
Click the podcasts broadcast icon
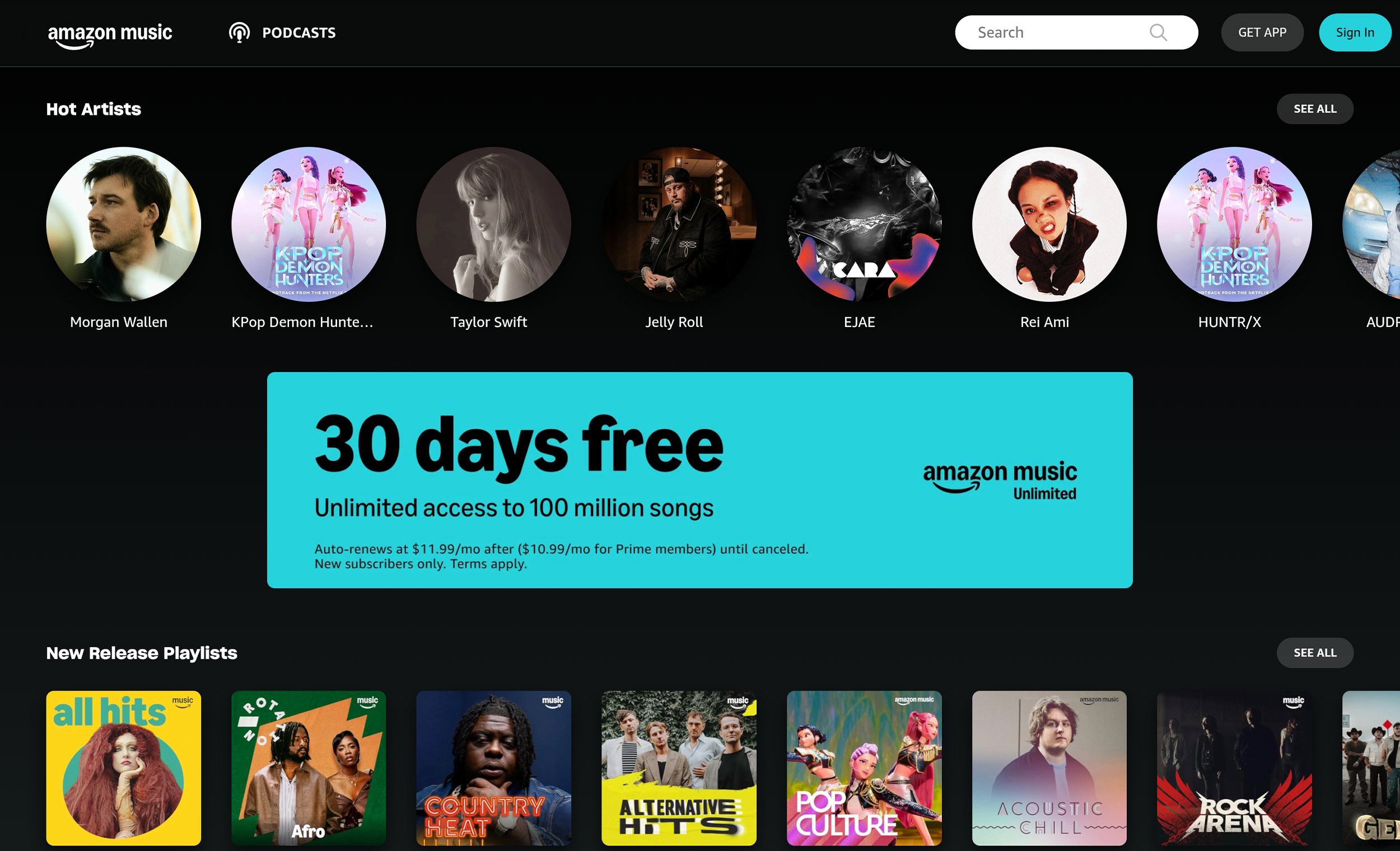239,32
